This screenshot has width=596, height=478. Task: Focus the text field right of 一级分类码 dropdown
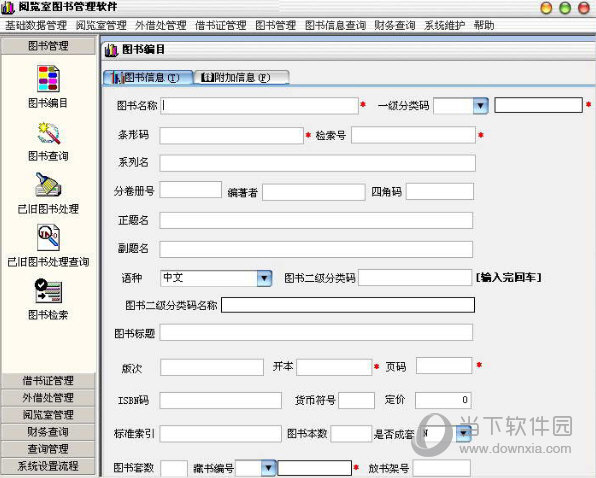[538, 105]
